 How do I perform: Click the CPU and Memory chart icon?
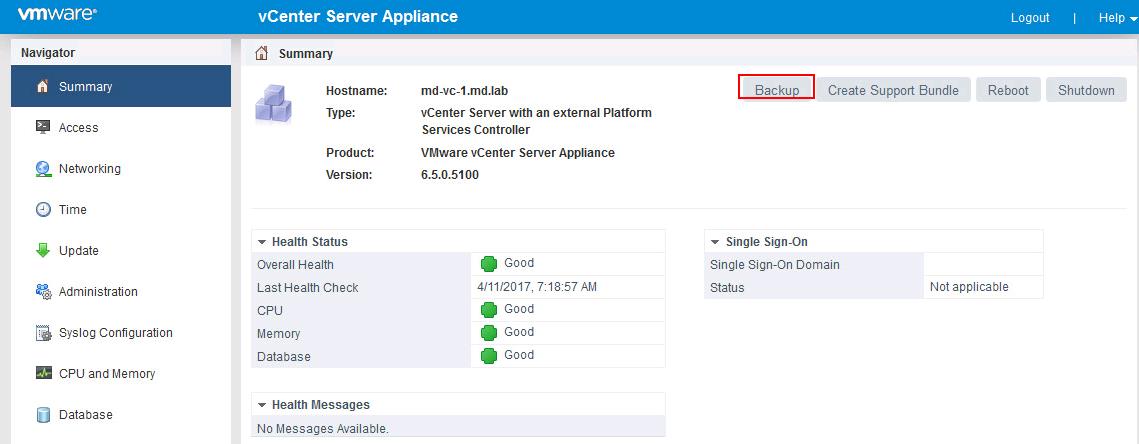[43, 374]
